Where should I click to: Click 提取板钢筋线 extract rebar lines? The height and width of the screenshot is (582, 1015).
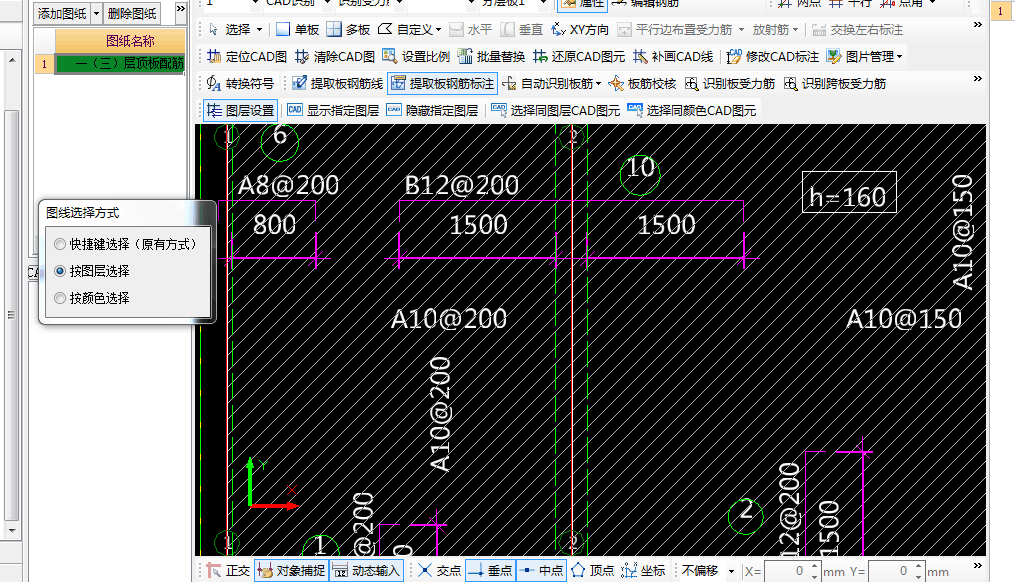coord(337,84)
